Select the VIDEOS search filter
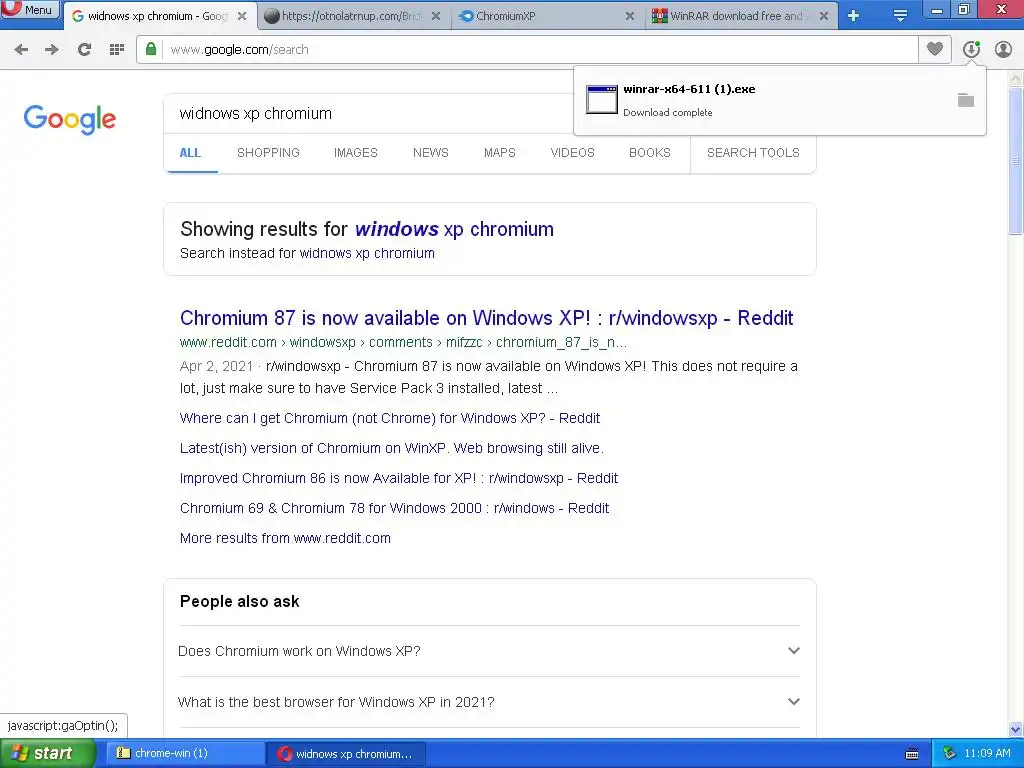This screenshot has width=1024, height=768. [573, 153]
